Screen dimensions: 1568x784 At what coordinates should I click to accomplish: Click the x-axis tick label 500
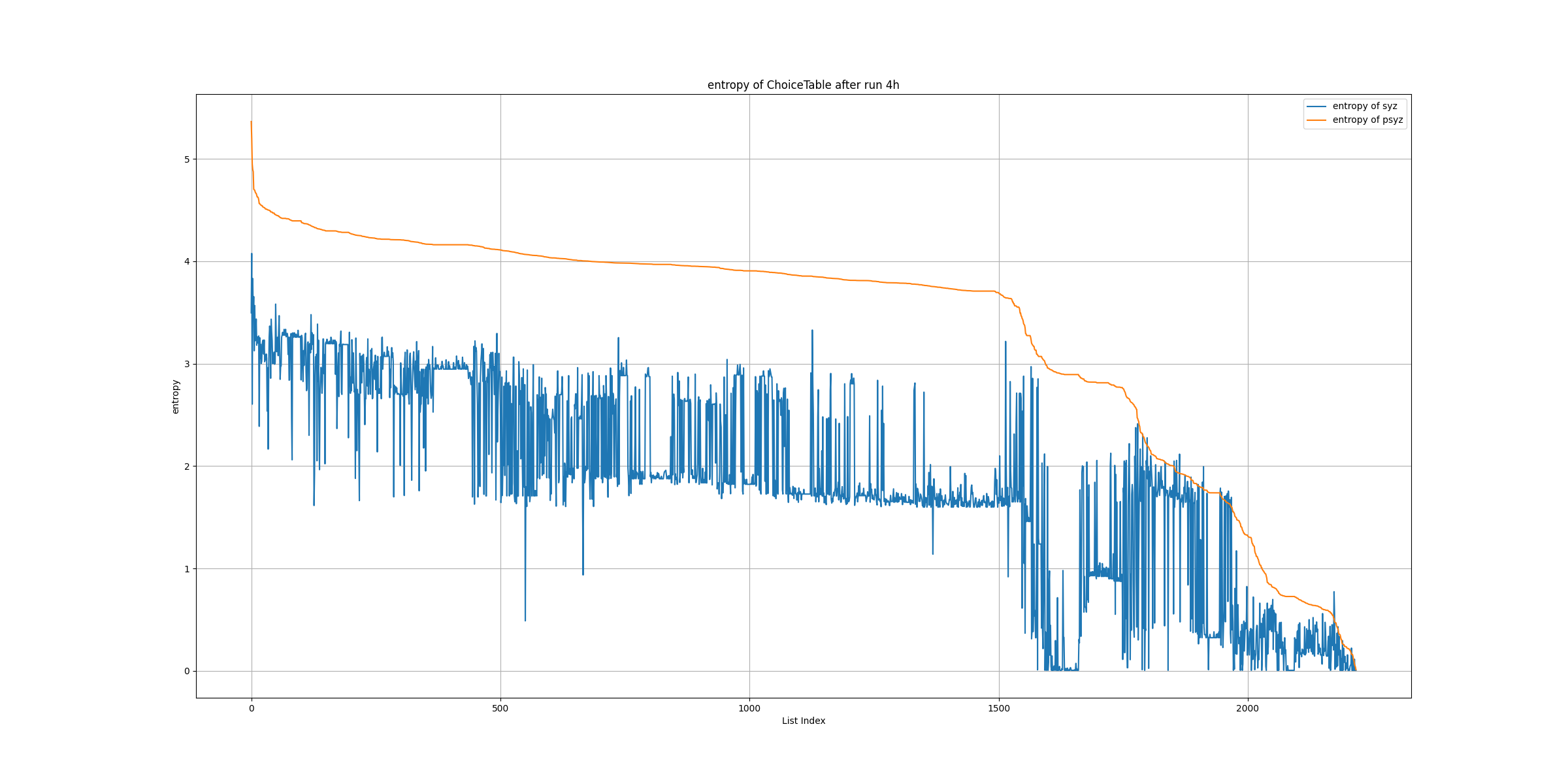click(500, 708)
